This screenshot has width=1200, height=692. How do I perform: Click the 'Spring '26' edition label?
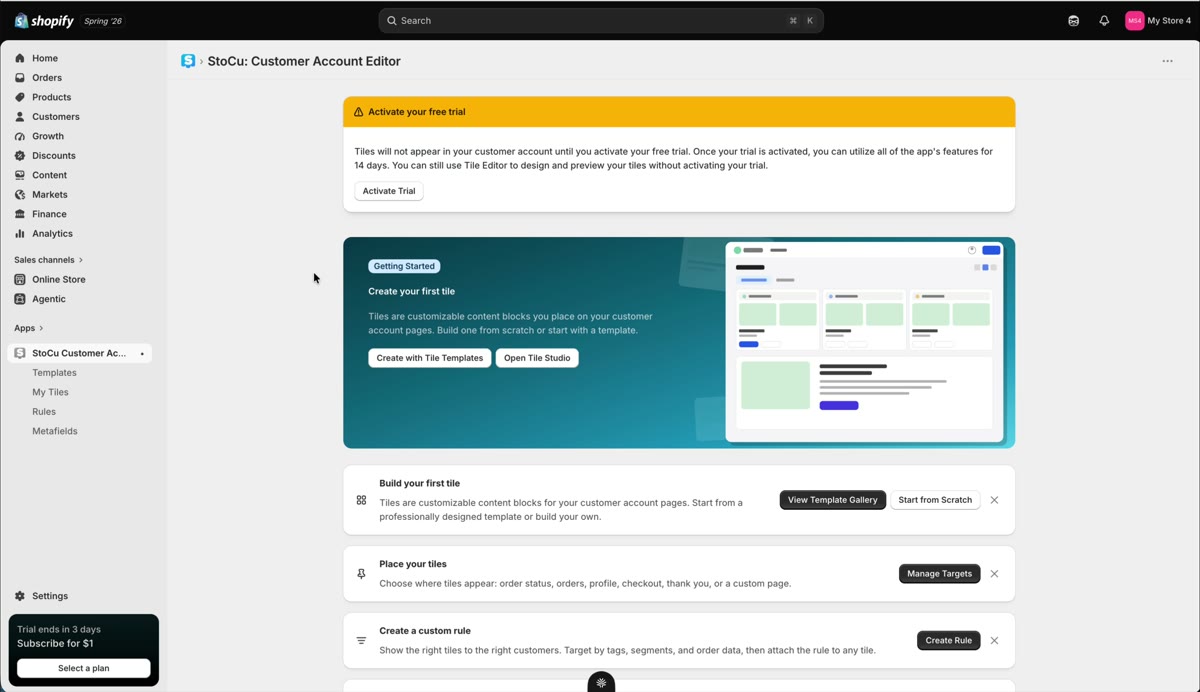coord(103,21)
